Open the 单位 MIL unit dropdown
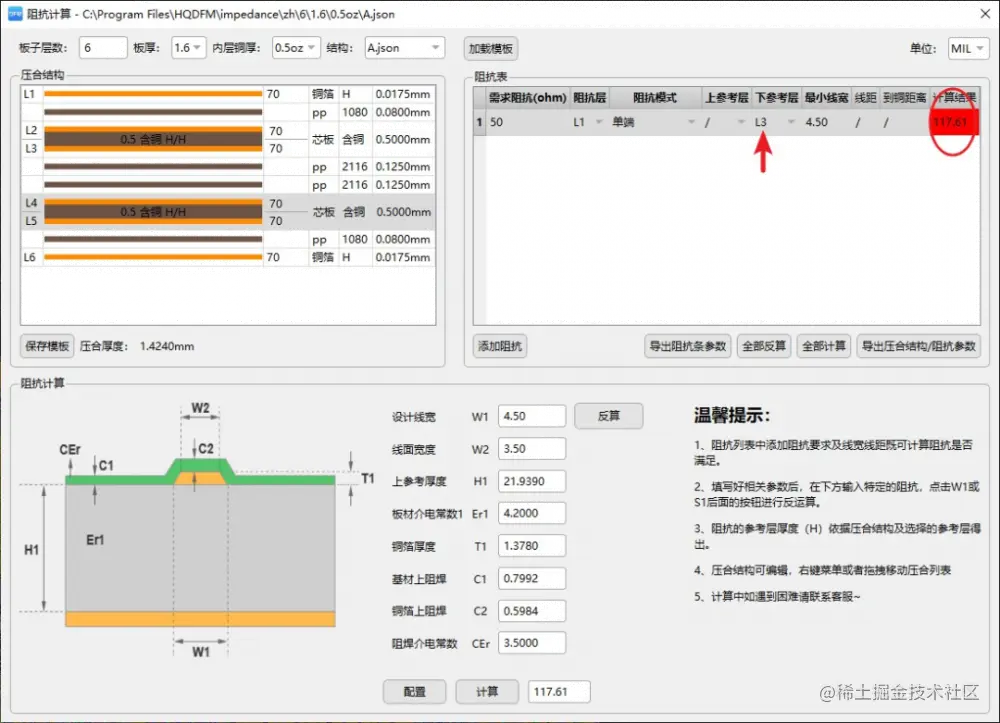The width and height of the screenshot is (1000, 723). (x=968, y=48)
